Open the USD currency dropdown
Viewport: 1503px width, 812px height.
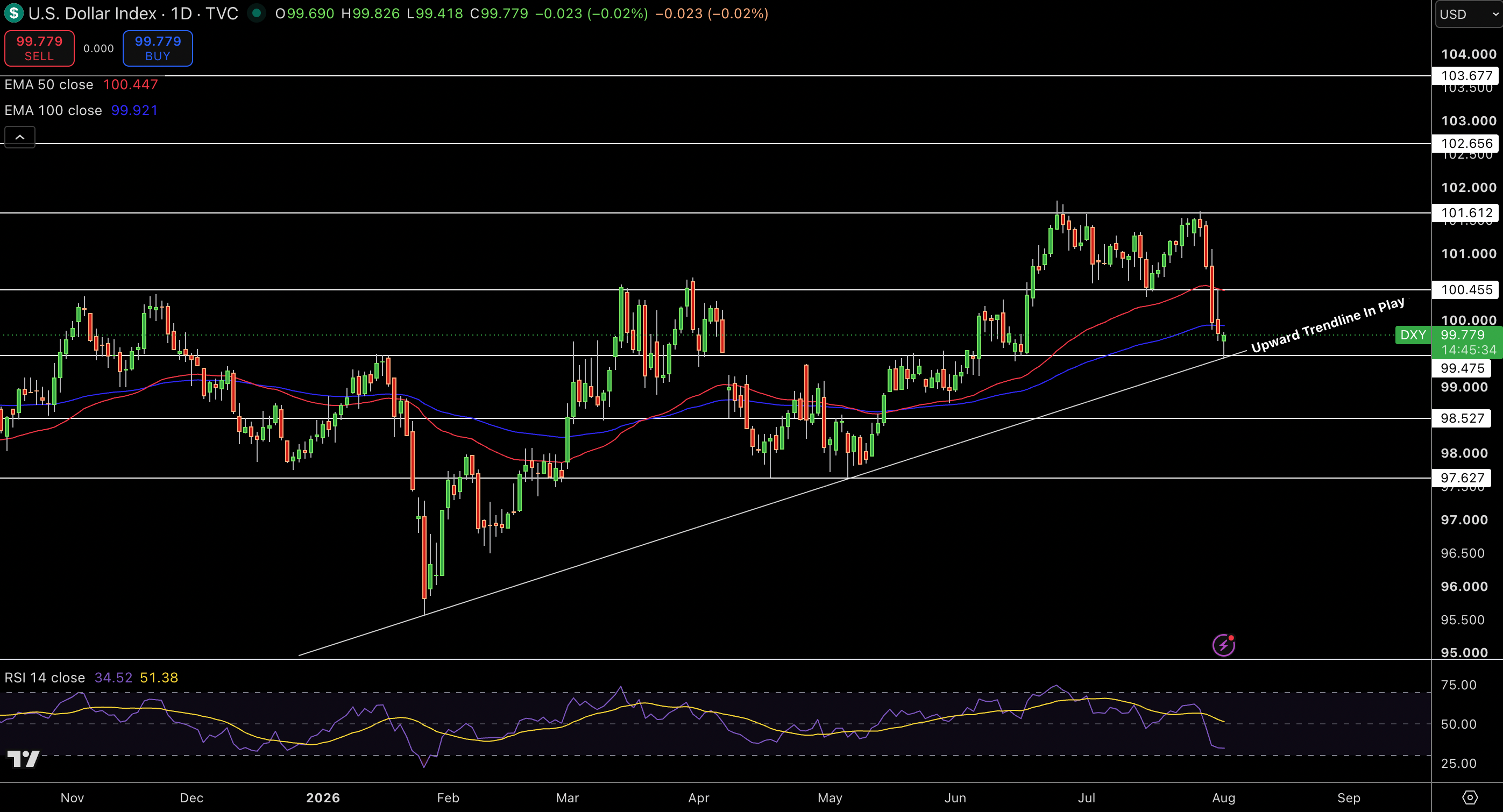point(1469,14)
